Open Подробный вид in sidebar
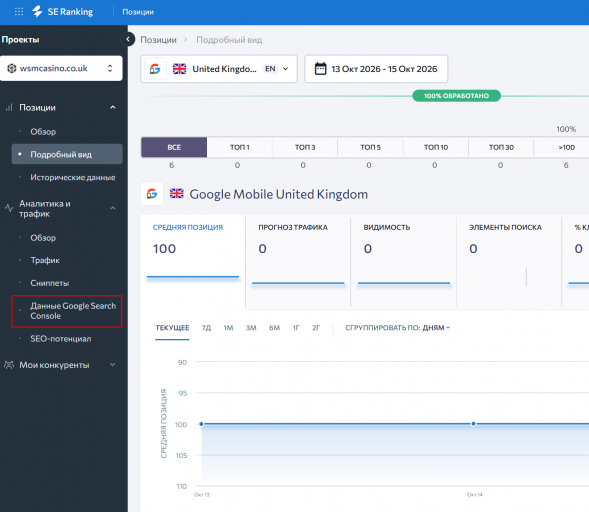 [x=67, y=154]
